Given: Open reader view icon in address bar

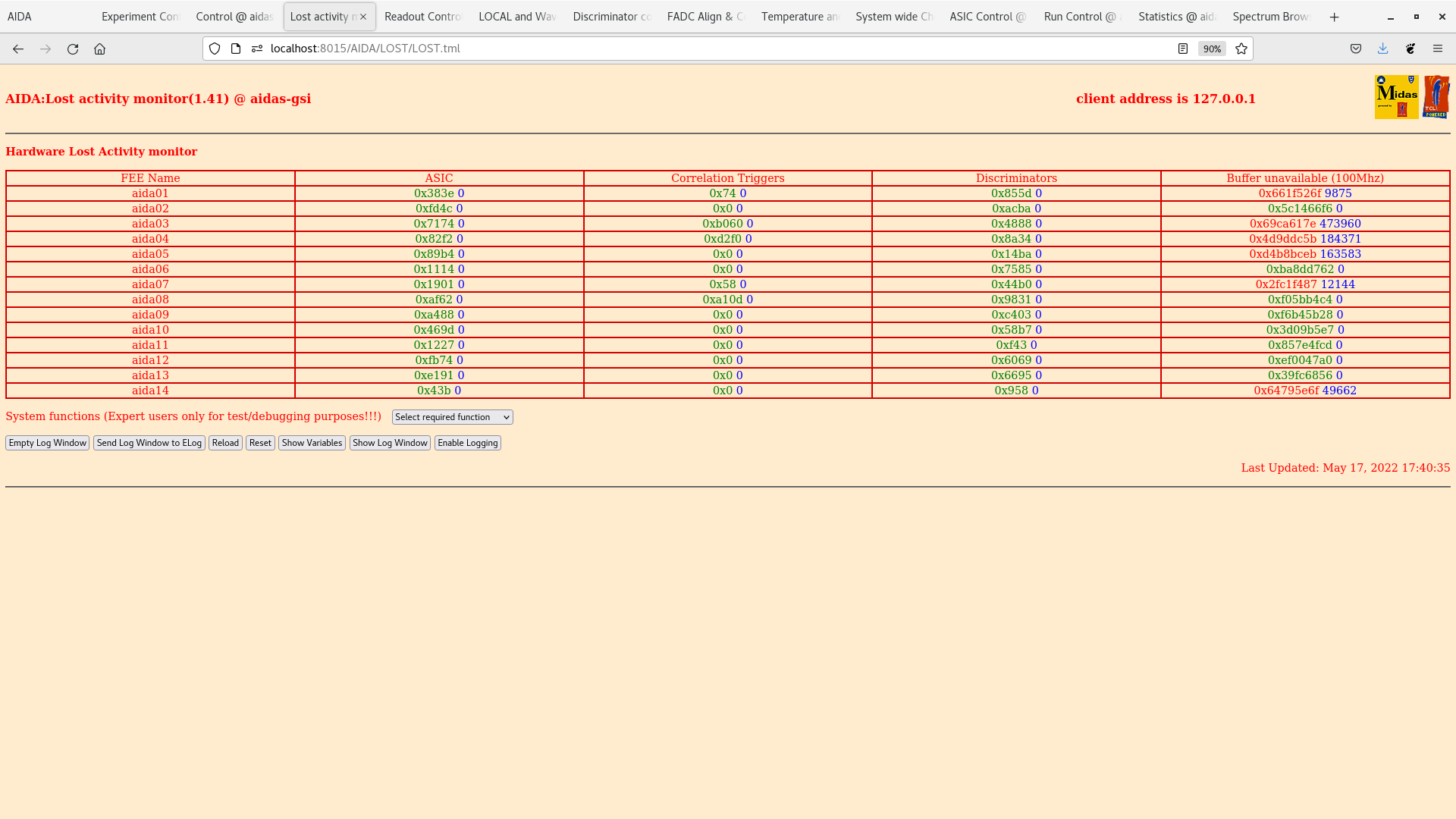Looking at the screenshot, I should [1183, 49].
